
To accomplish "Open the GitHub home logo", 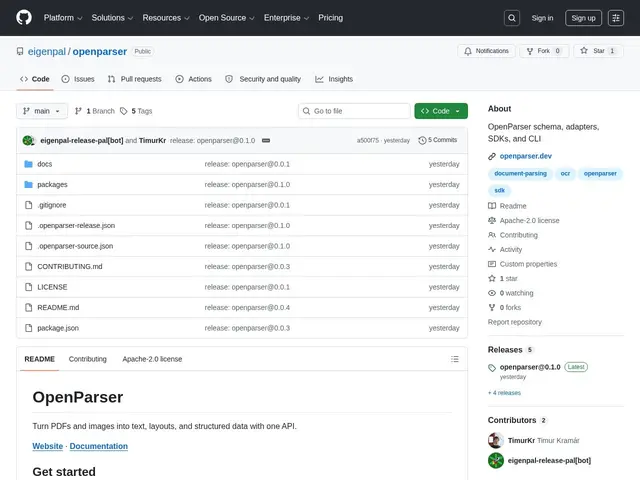I will point(24,18).
